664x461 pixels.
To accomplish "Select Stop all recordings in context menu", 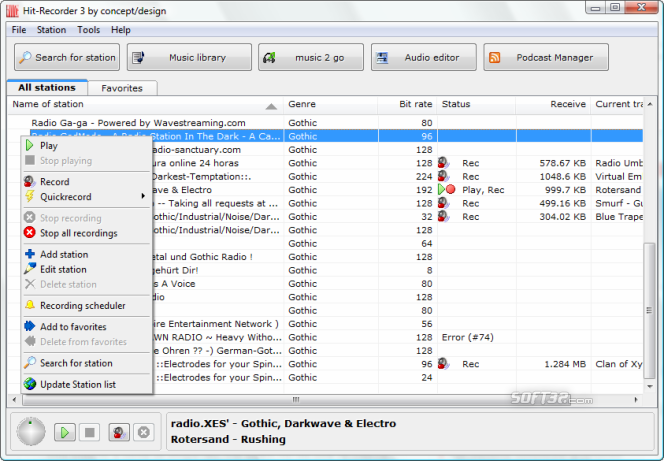I will (87, 233).
